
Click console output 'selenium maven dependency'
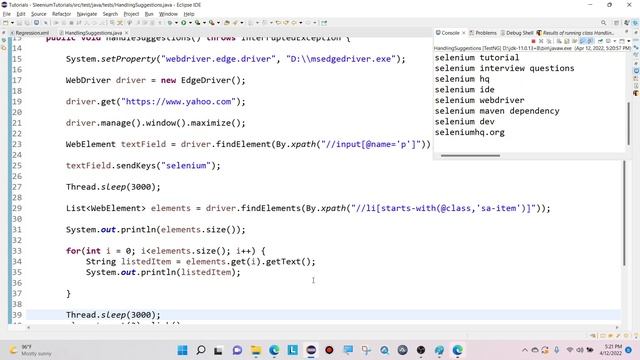pos(497,111)
